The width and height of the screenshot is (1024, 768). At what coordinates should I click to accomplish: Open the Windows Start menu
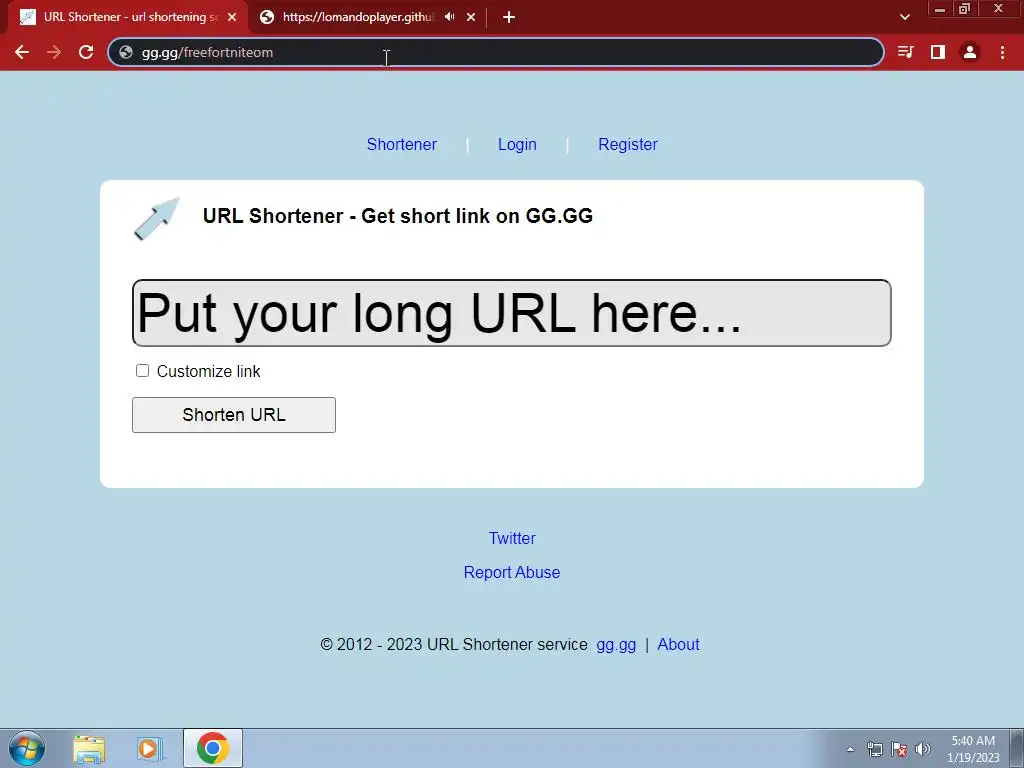tap(27, 748)
